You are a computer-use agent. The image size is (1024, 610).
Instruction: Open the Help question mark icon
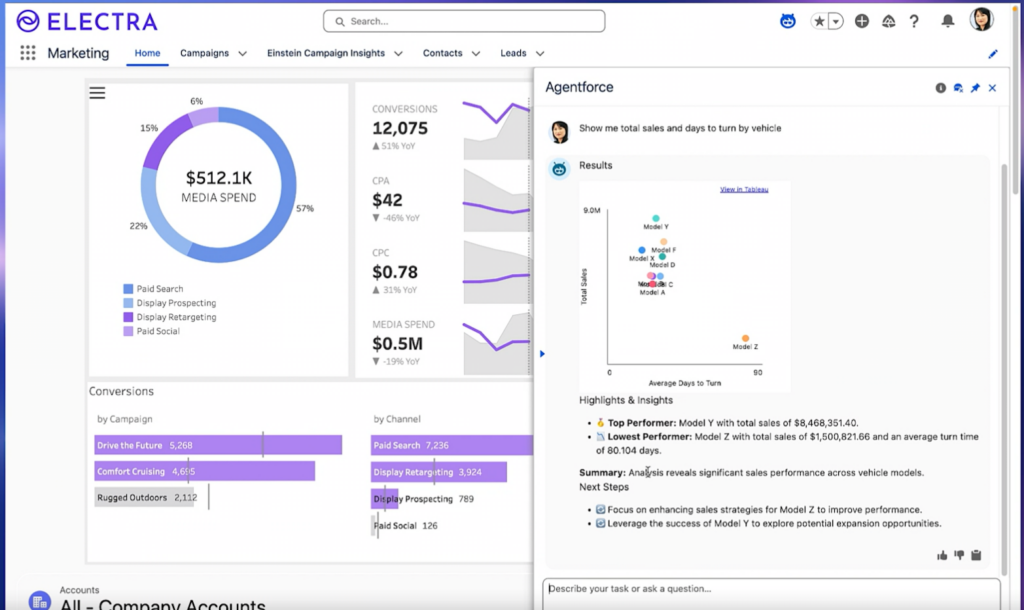pyautogui.click(x=914, y=22)
